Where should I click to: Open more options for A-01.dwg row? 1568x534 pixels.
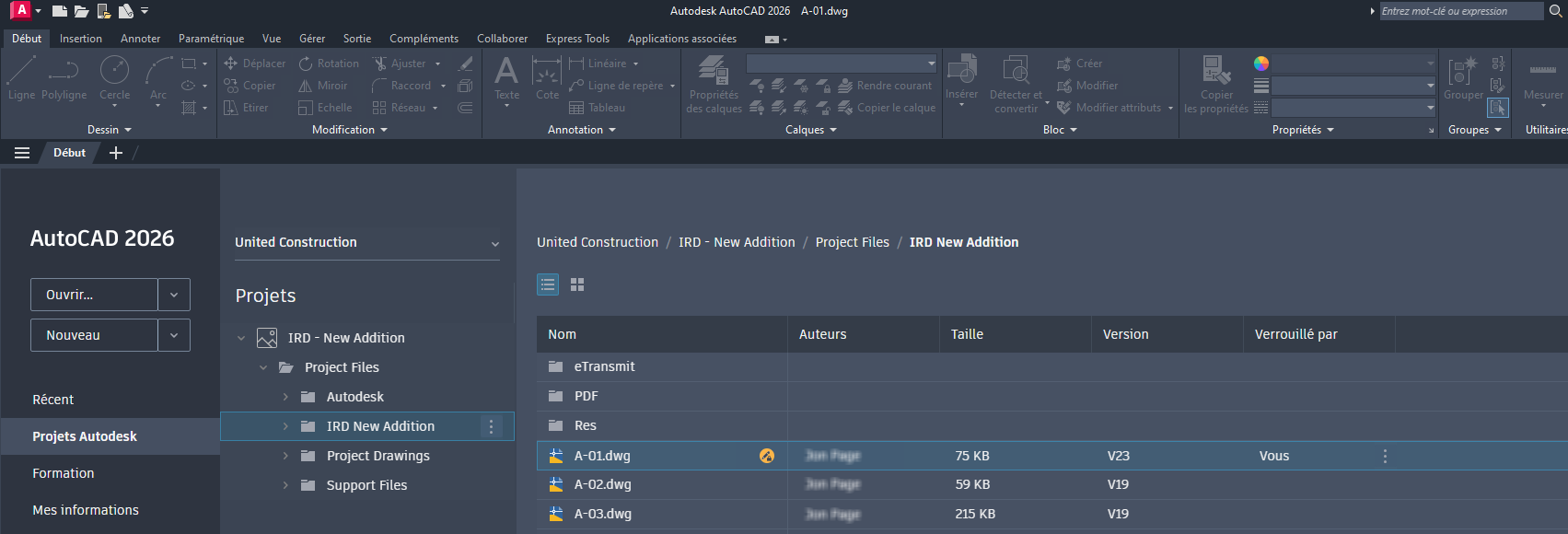pyautogui.click(x=1385, y=456)
